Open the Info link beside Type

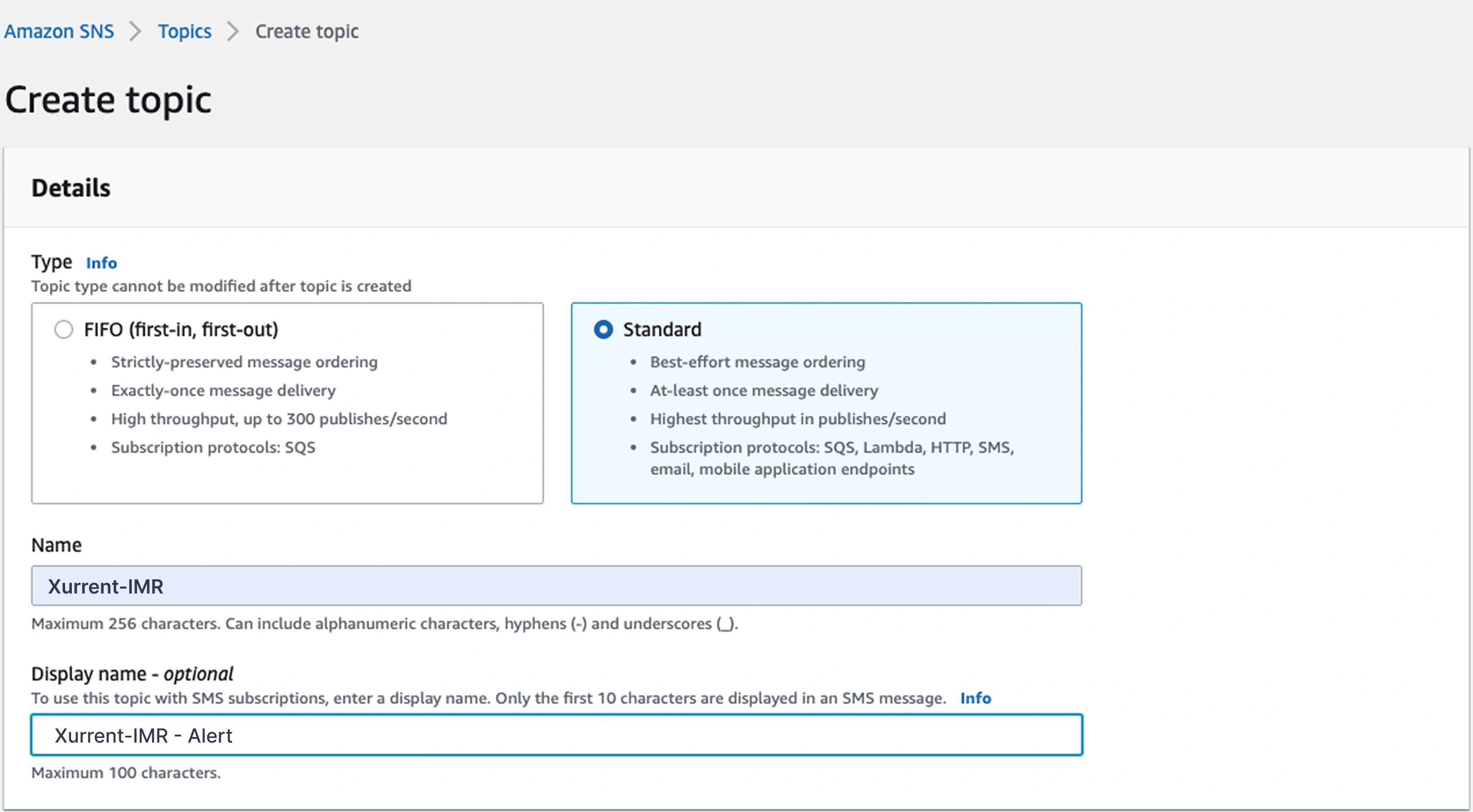pos(101,263)
